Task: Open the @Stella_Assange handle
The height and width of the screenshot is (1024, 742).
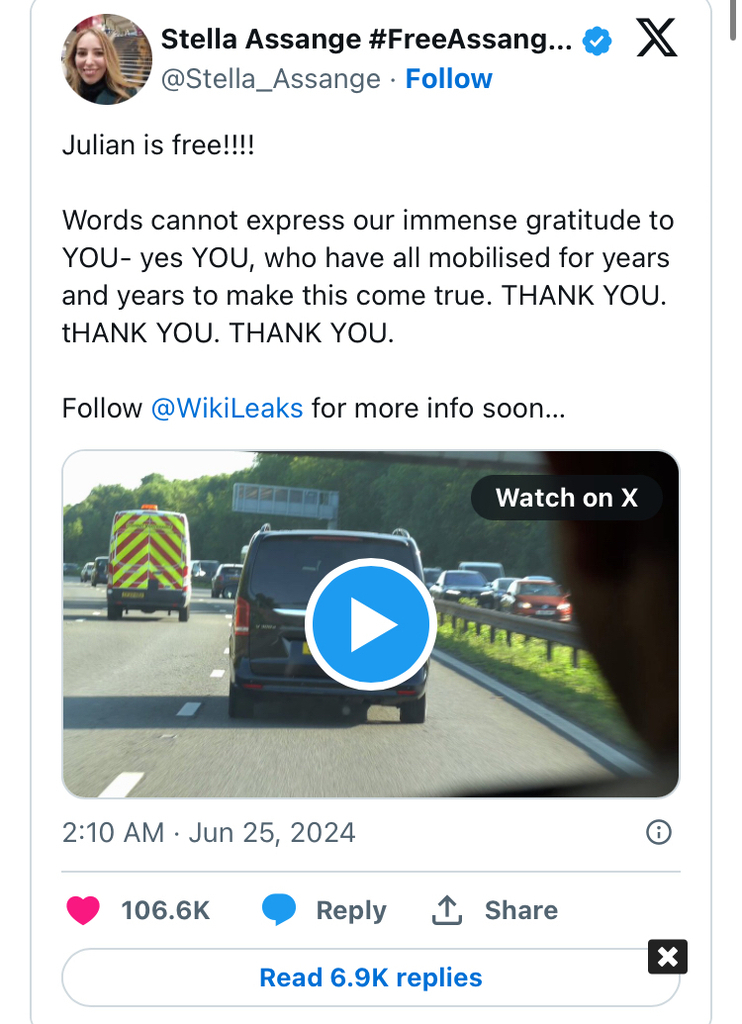Action: 270,79
